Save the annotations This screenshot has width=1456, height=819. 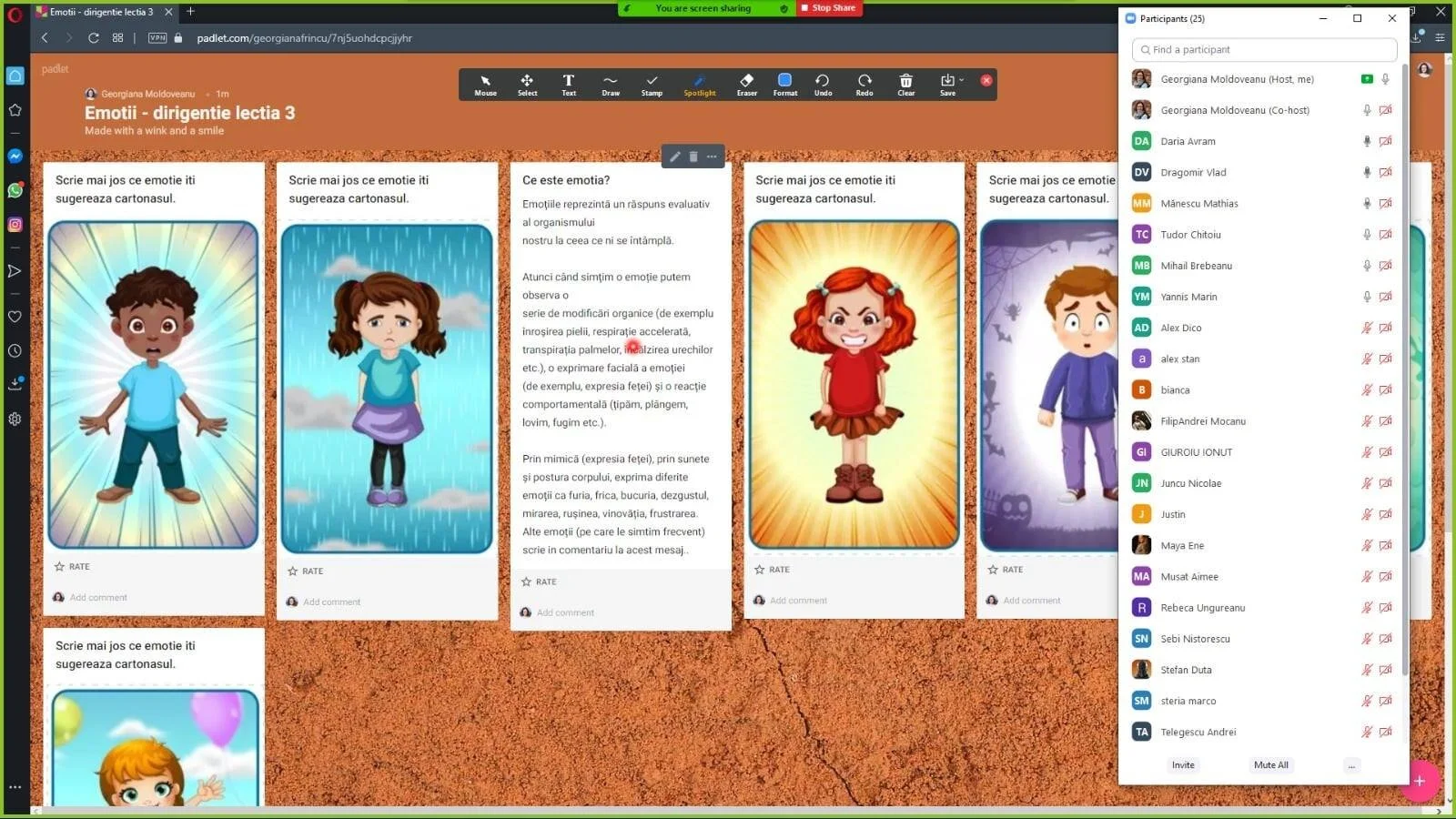point(947,85)
